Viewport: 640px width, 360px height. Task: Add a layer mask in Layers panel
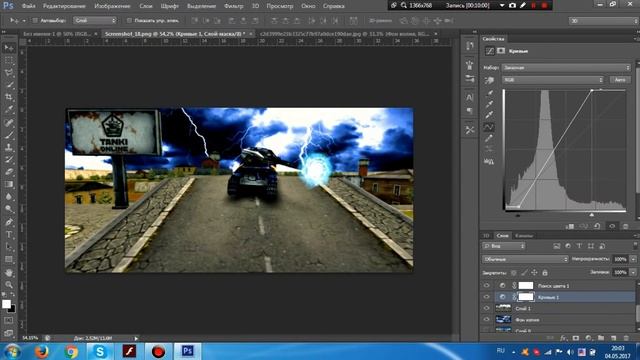point(576,338)
